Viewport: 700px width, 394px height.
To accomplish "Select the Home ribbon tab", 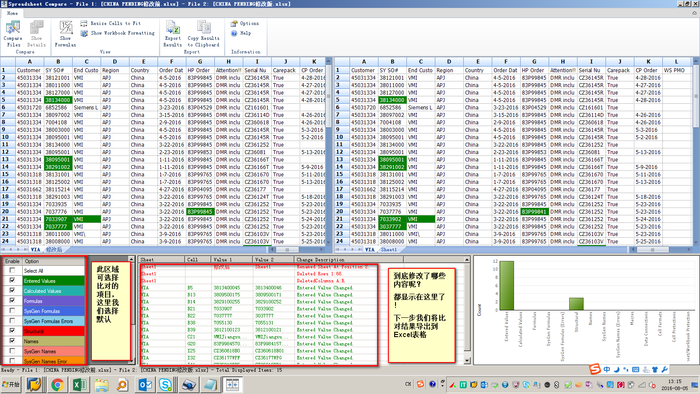I will pos(12,13).
